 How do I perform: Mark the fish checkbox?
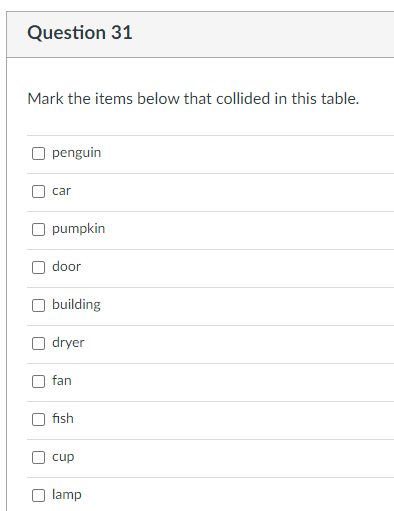(x=38, y=419)
